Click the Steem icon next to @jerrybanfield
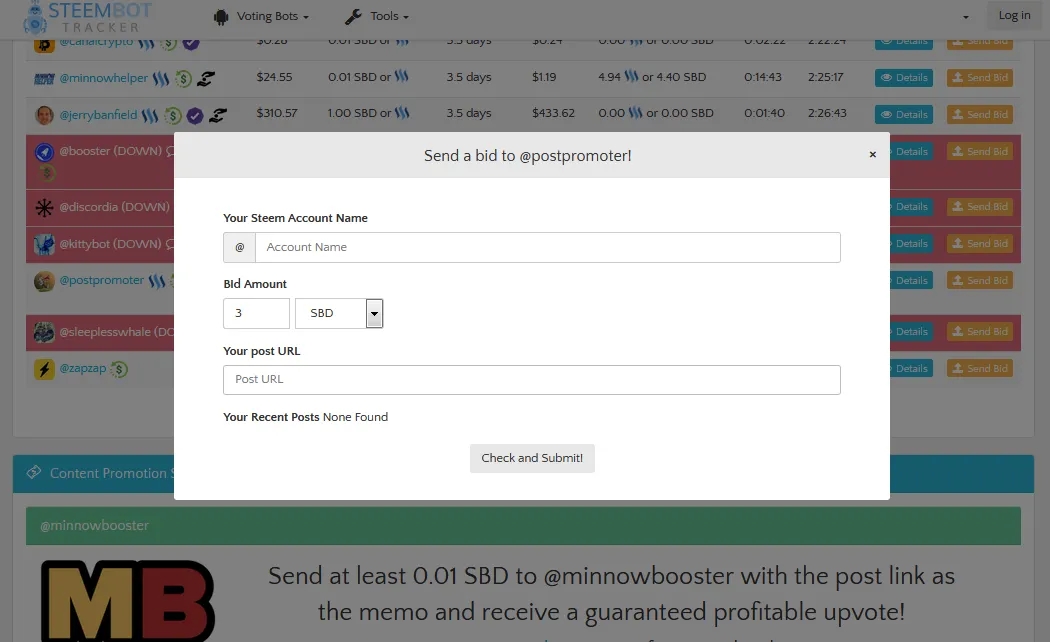The image size is (1050, 642). click(x=150, y=116)
